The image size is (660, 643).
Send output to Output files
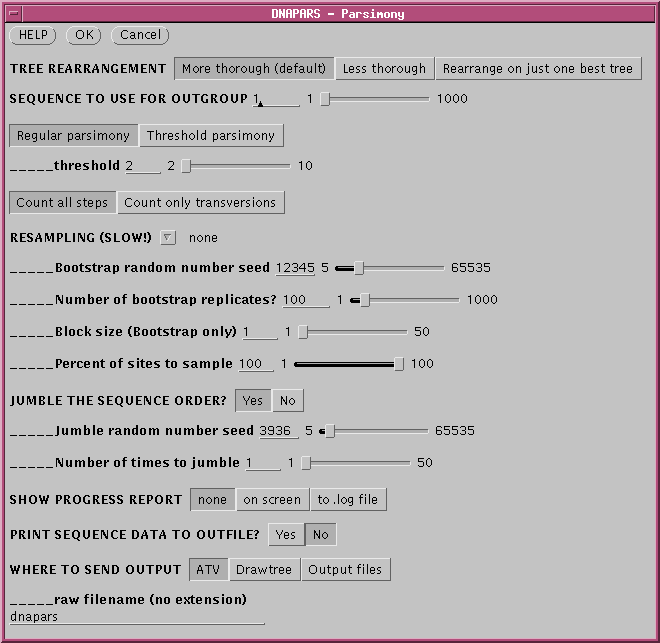click(x=346, y=570)
